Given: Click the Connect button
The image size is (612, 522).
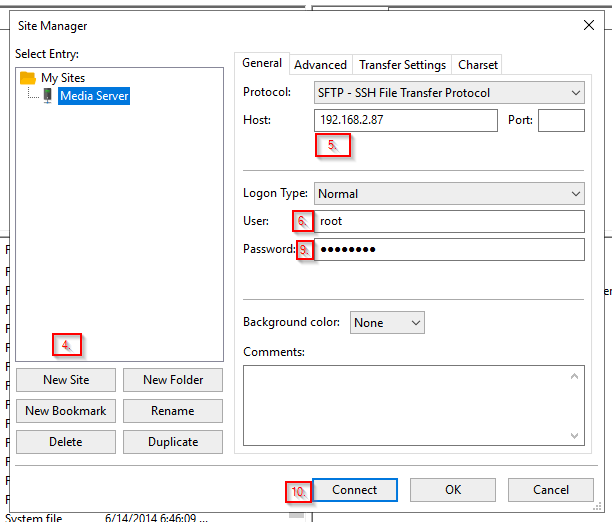Looking at the screenshot, I should (x=355, y=490).
